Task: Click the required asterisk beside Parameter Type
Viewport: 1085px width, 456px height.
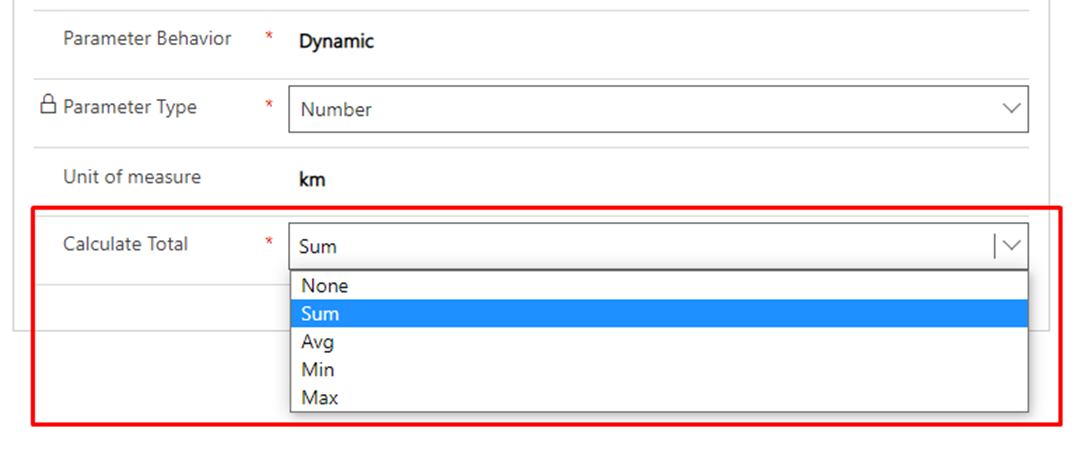Action: [269, 105]
